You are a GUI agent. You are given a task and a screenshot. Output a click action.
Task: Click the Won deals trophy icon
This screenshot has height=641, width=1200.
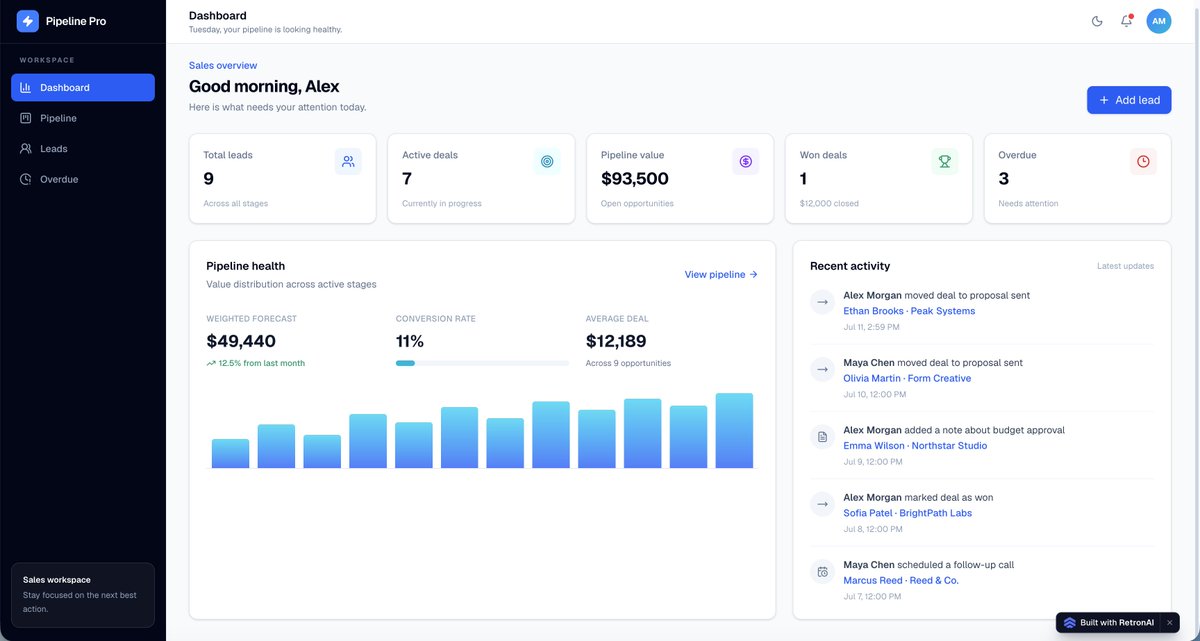945,161
